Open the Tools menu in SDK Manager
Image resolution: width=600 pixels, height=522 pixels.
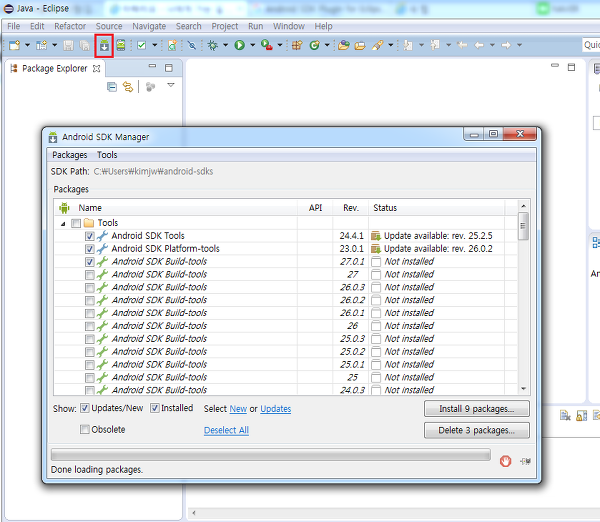tap(107, 155)
